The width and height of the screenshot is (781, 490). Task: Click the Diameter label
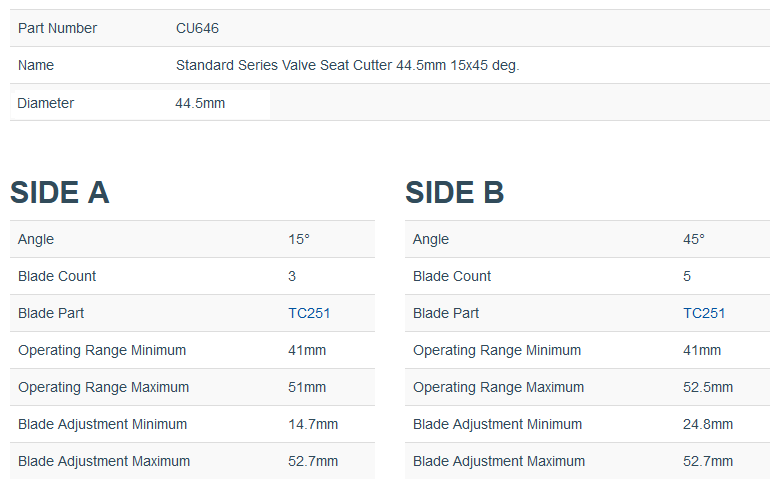[45, 103]
